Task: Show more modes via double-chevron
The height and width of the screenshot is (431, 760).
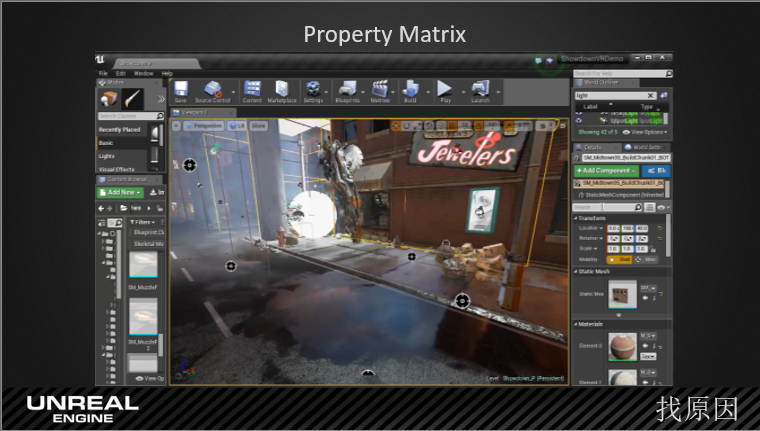Action: (x=161, y=99)
